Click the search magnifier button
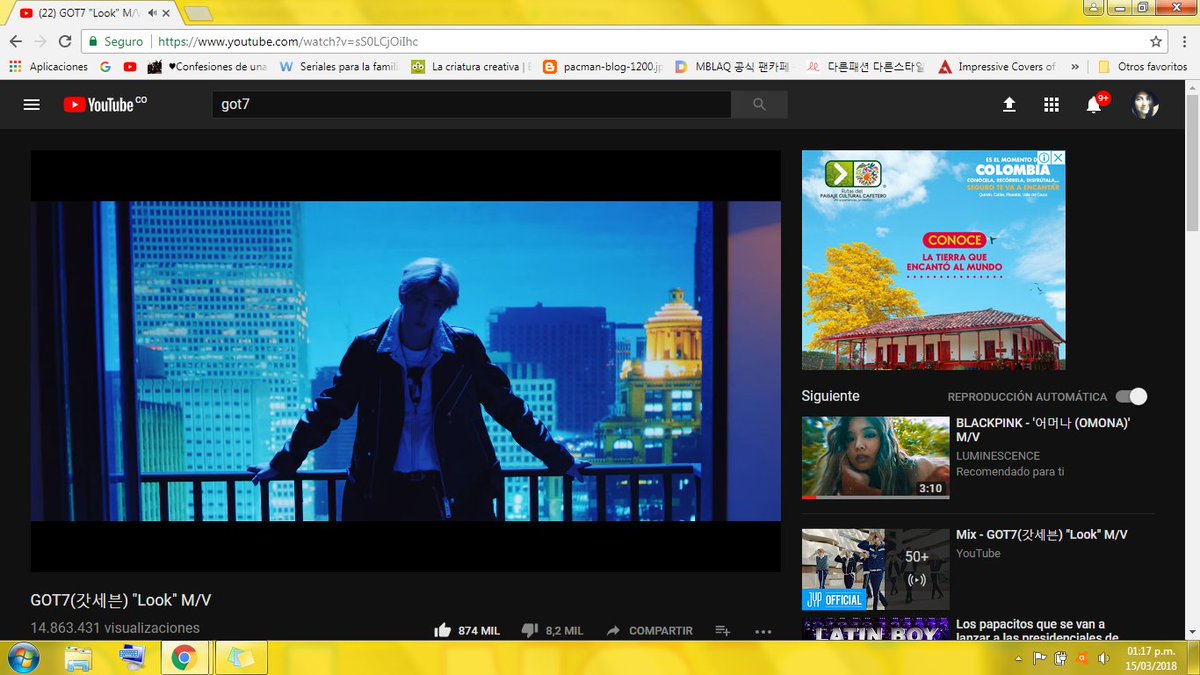Screen dimensions: 1200x675 759,104
